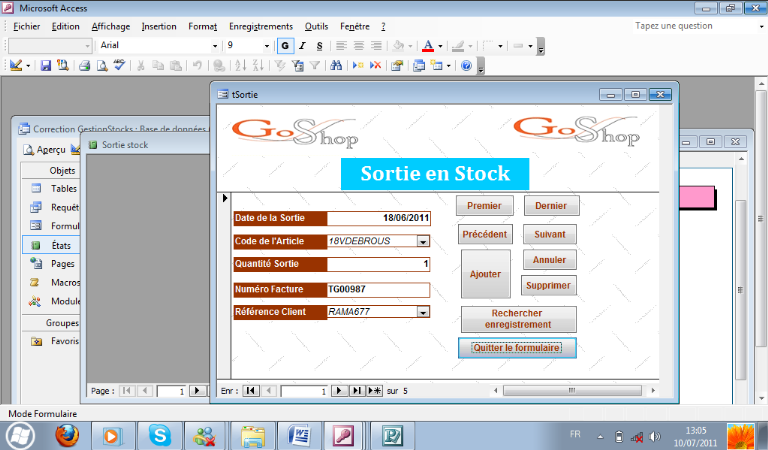
Task: Open the Arial font name dropdown
Action: pyautogui.click(x=214, y=45)
